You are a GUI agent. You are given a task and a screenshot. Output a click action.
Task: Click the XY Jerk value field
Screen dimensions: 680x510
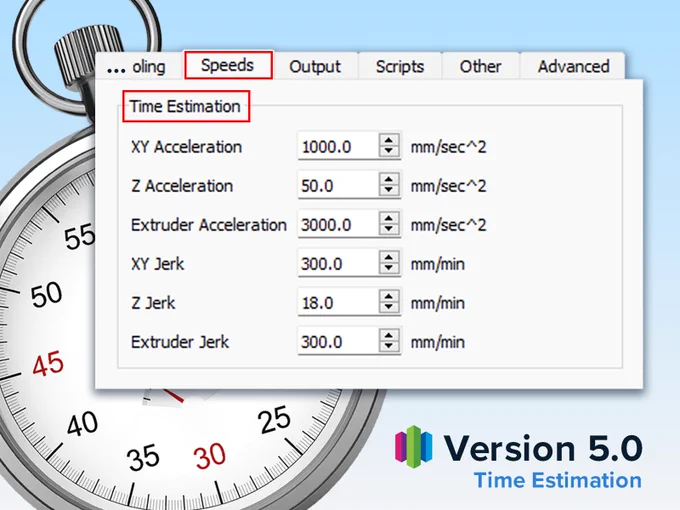tap(338, 264)
